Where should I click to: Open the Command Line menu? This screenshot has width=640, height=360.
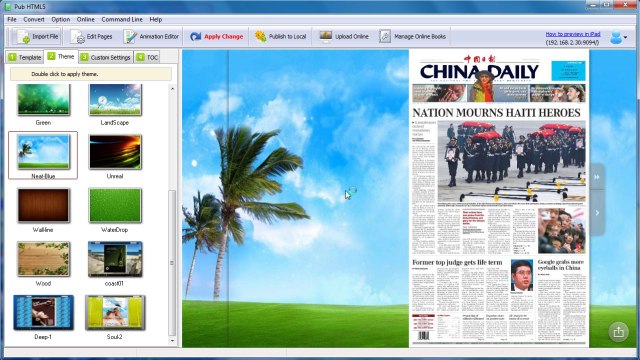click(122, 19)
